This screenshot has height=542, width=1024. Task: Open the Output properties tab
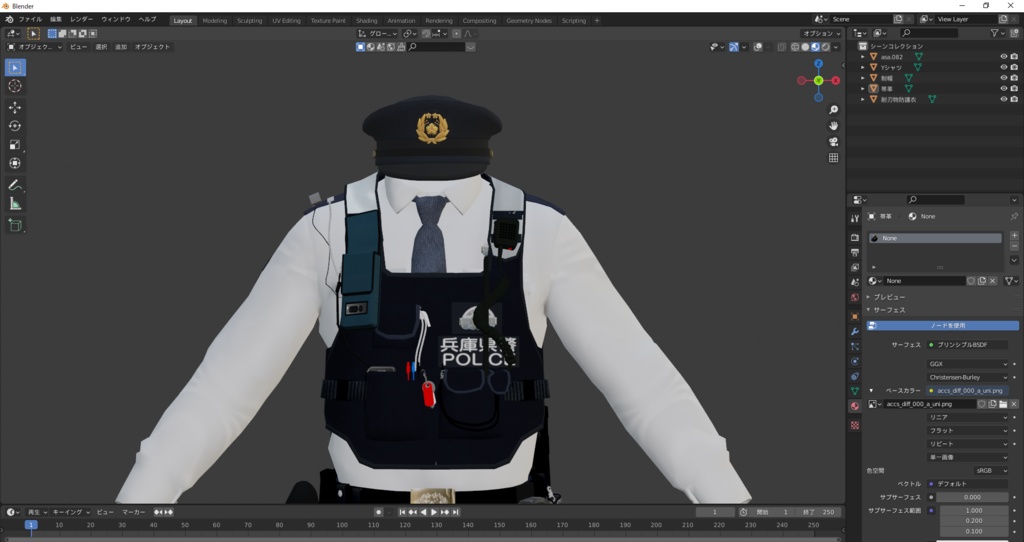coord(855,252)
